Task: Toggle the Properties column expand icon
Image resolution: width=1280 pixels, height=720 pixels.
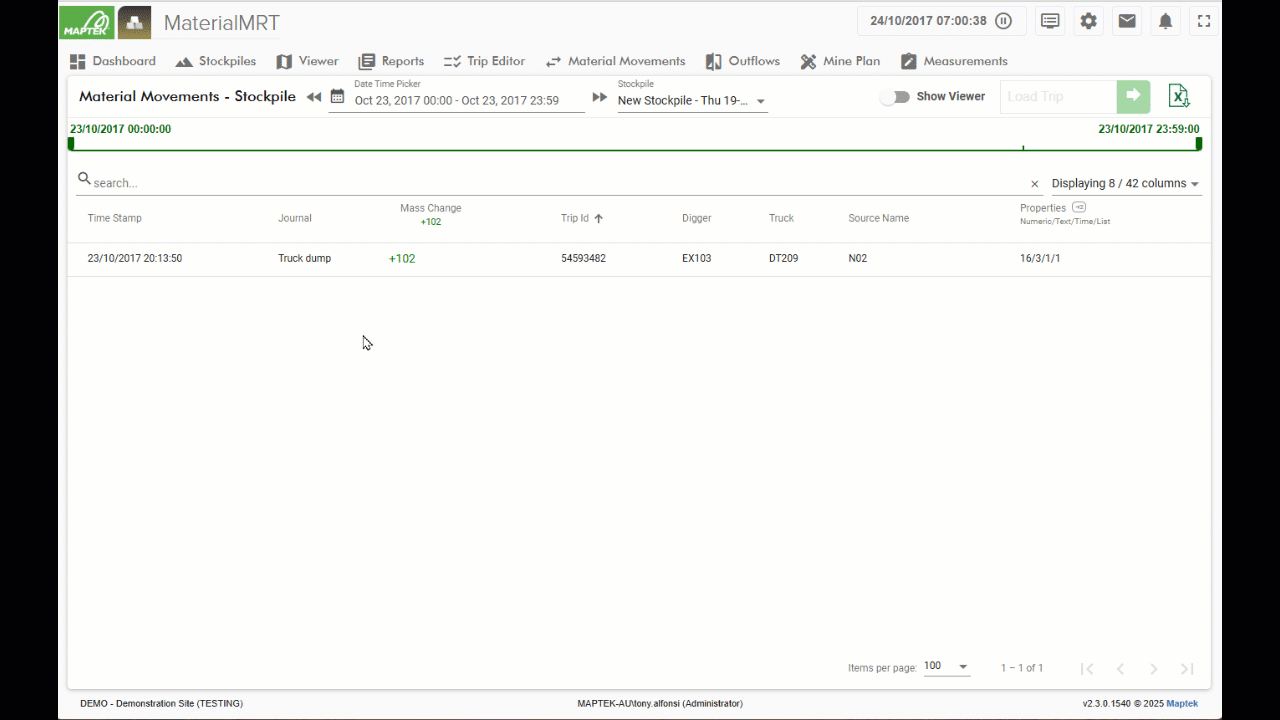Action: (1079, 207)
